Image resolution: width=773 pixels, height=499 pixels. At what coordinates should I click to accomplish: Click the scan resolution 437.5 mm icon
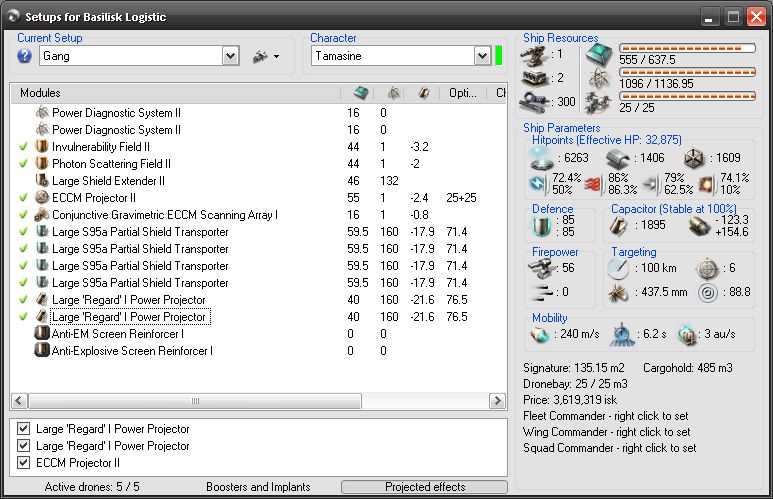click(x=618, y=293)
